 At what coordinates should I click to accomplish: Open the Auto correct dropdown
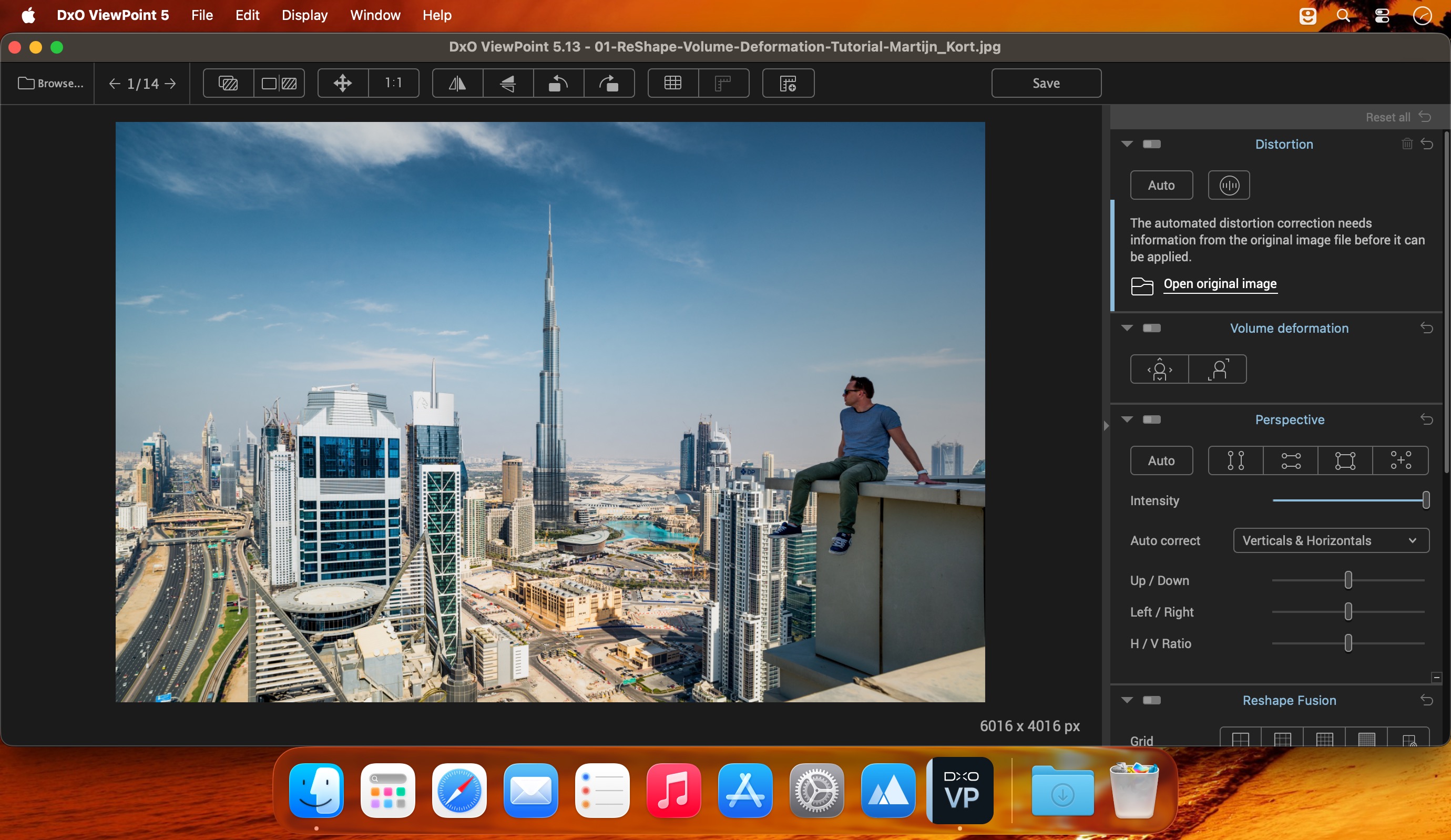click(x=1331, y=540)
